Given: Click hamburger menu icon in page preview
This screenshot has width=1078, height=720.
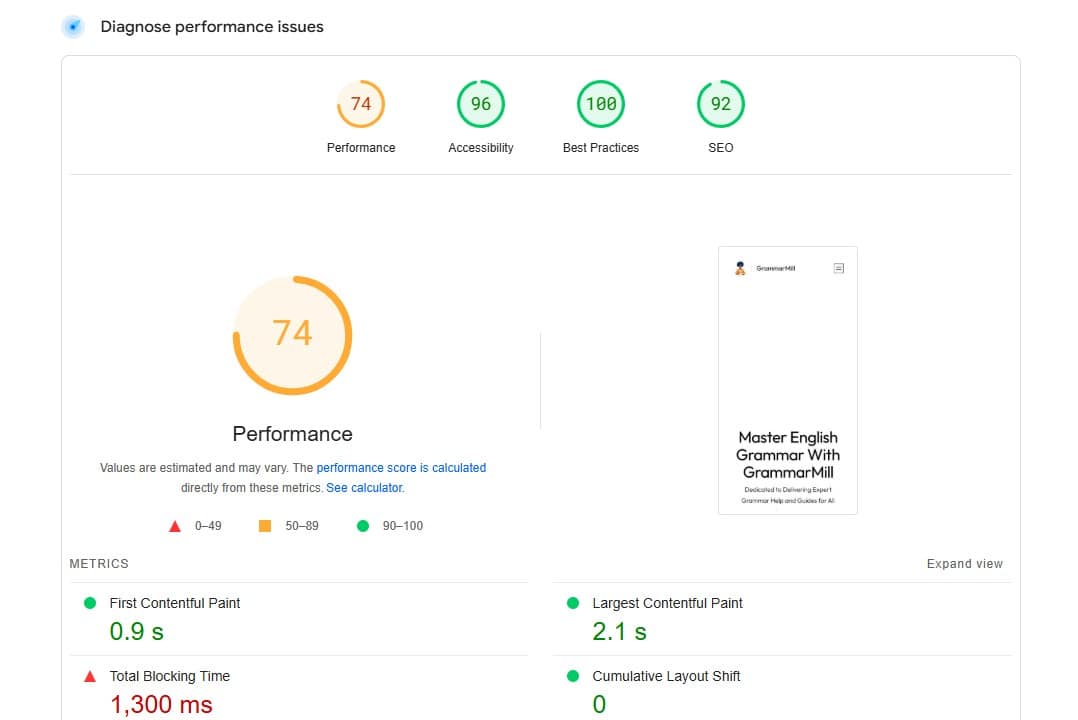Looking at the screenshot, I should point(839,268).
